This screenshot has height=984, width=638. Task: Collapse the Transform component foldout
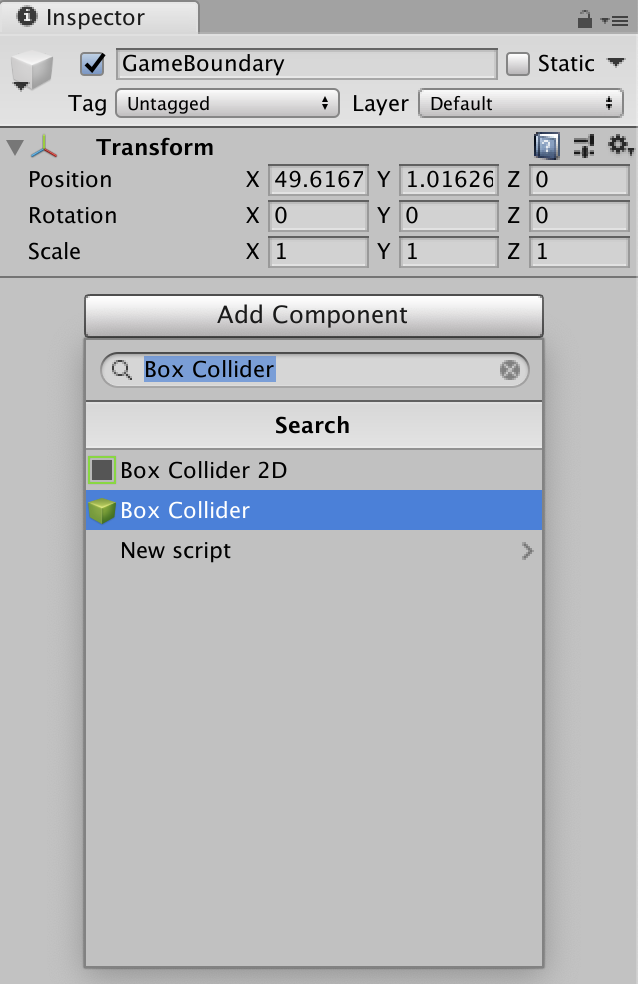(14, 148)
